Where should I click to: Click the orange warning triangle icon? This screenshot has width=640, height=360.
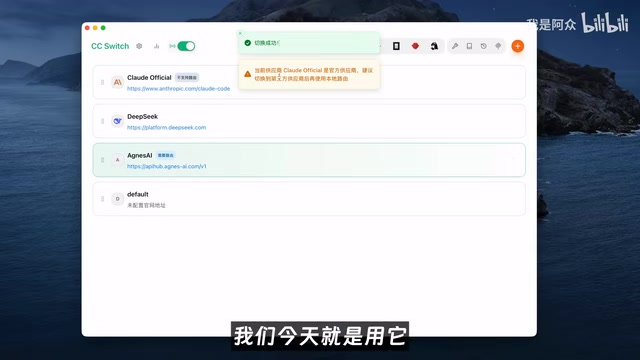click(x=247, y=74)
